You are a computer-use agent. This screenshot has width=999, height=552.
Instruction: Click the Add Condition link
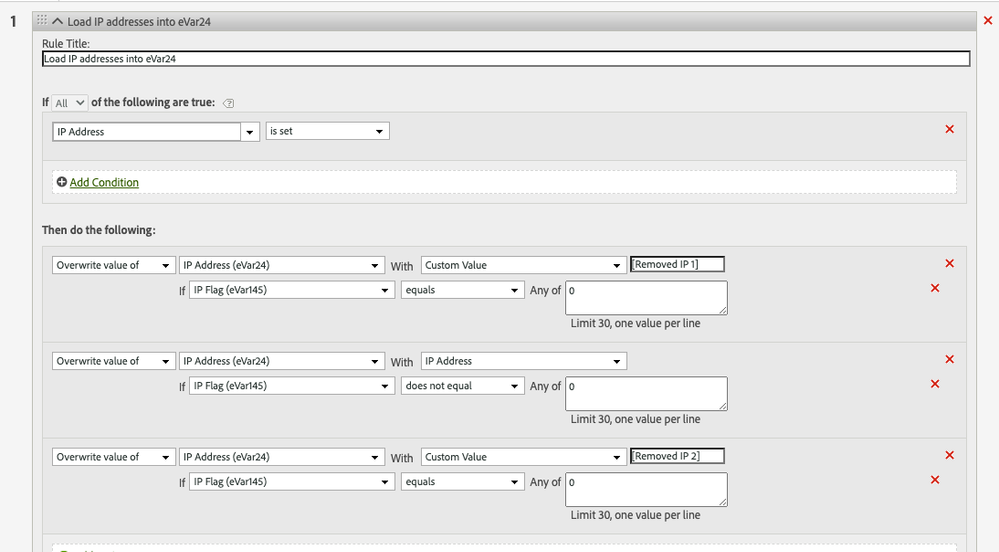[104, 182]
